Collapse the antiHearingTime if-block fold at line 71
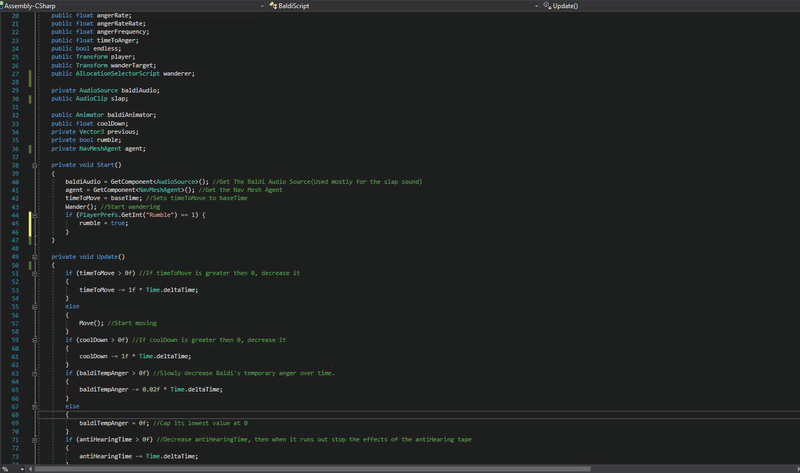The width and height of the screenshot is (800, 473). pos(35,440)
